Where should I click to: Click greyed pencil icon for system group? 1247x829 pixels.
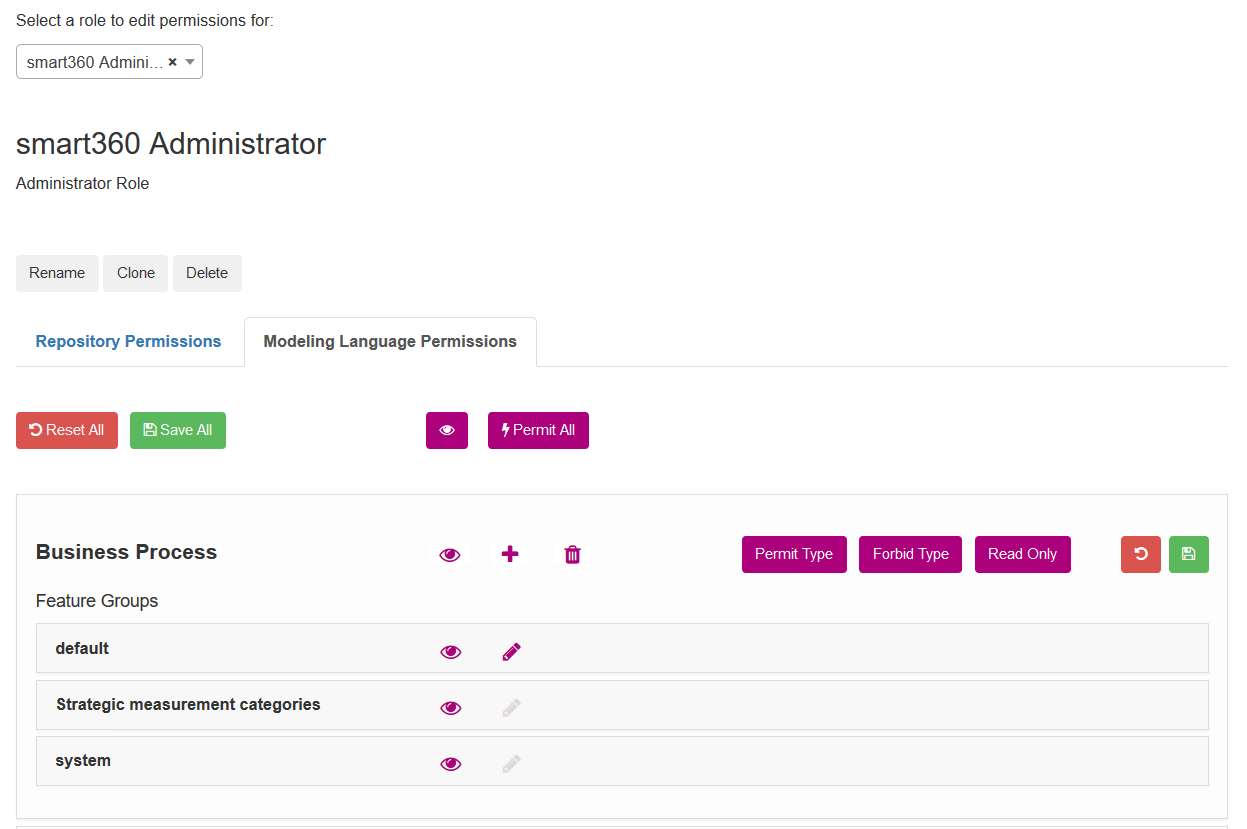pos(511,764)
